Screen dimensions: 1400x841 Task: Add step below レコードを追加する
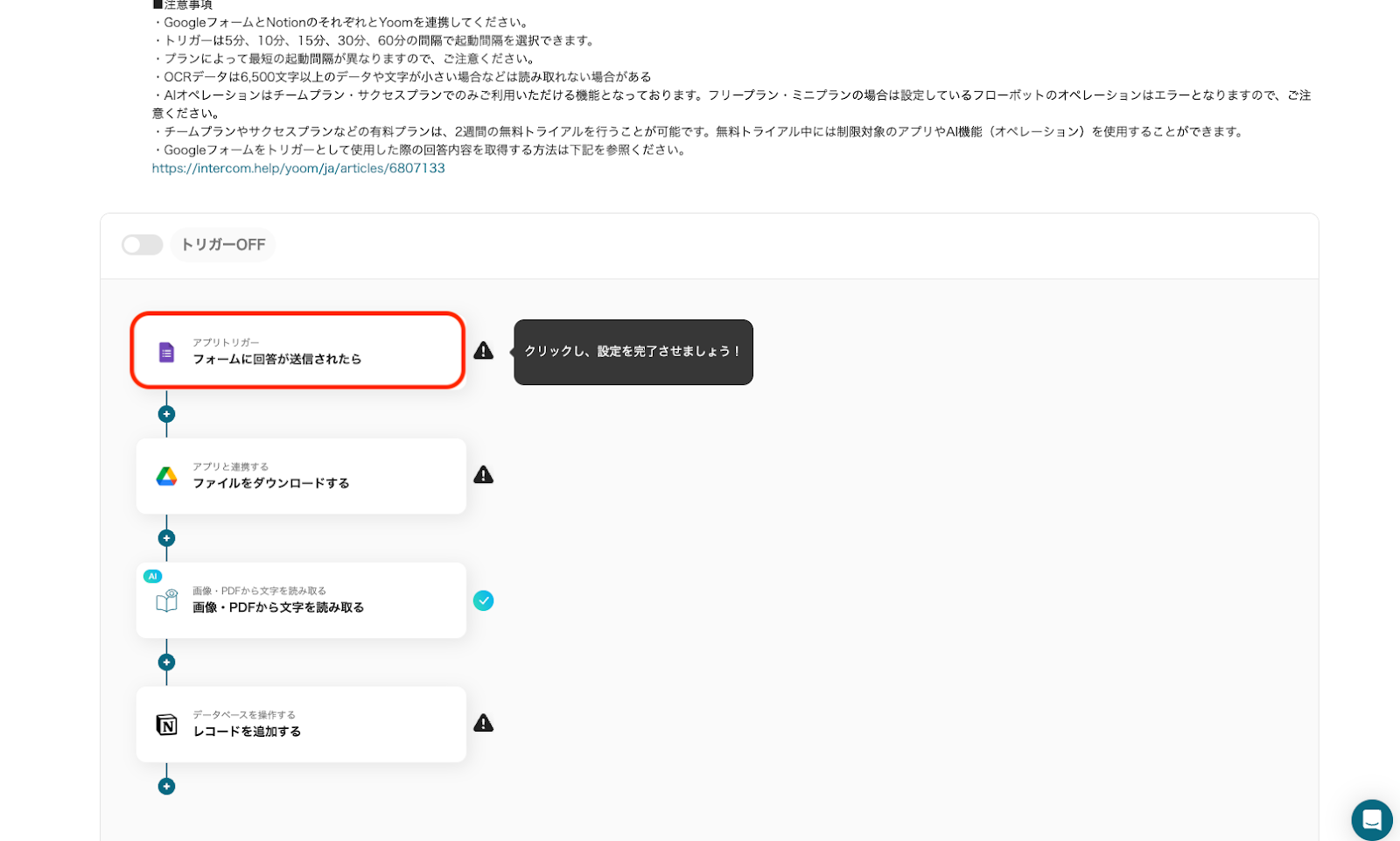click(166, 787)
